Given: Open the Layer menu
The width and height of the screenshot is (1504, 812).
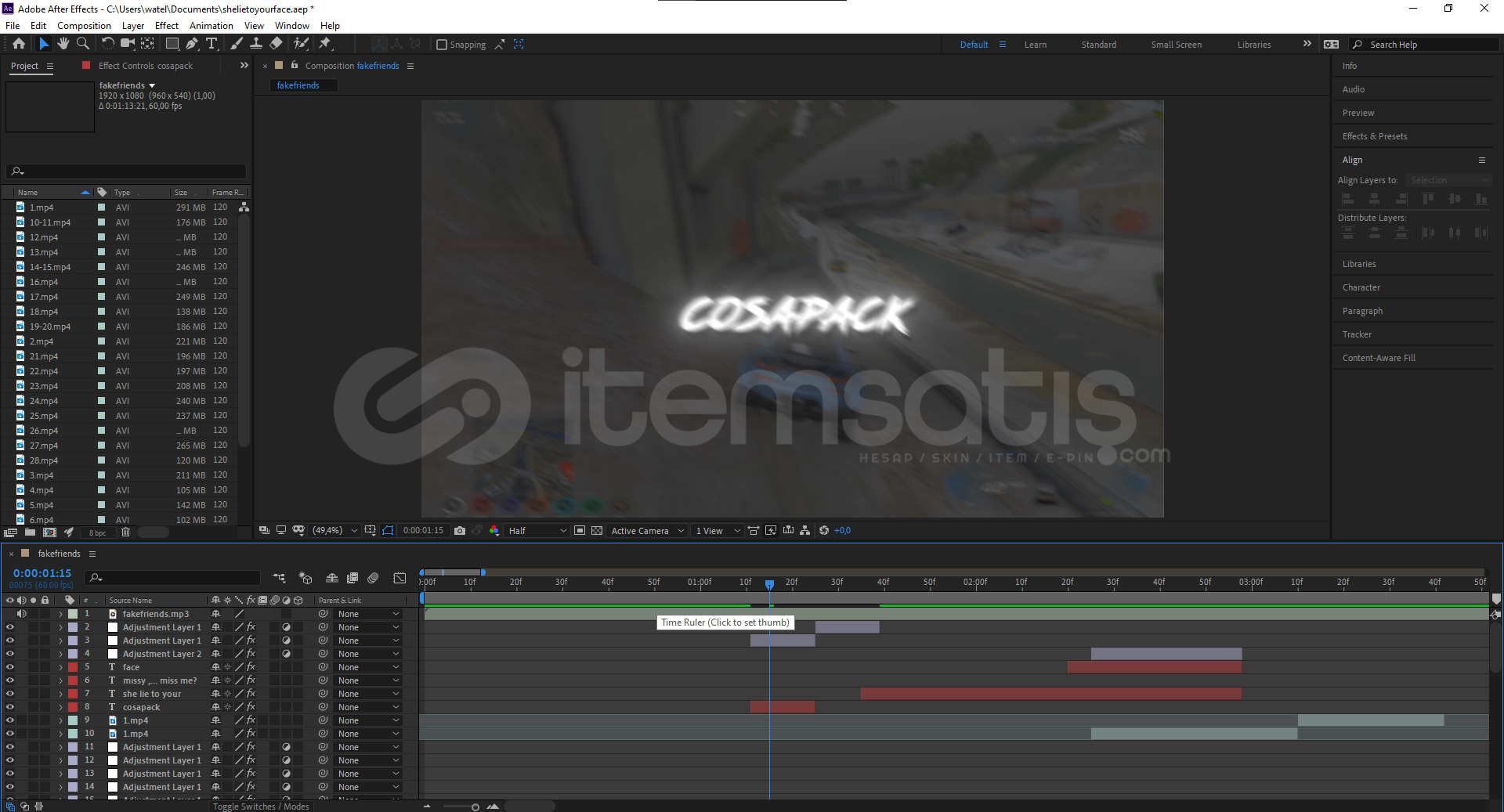Looking at the screenshot, I should 133,26.
